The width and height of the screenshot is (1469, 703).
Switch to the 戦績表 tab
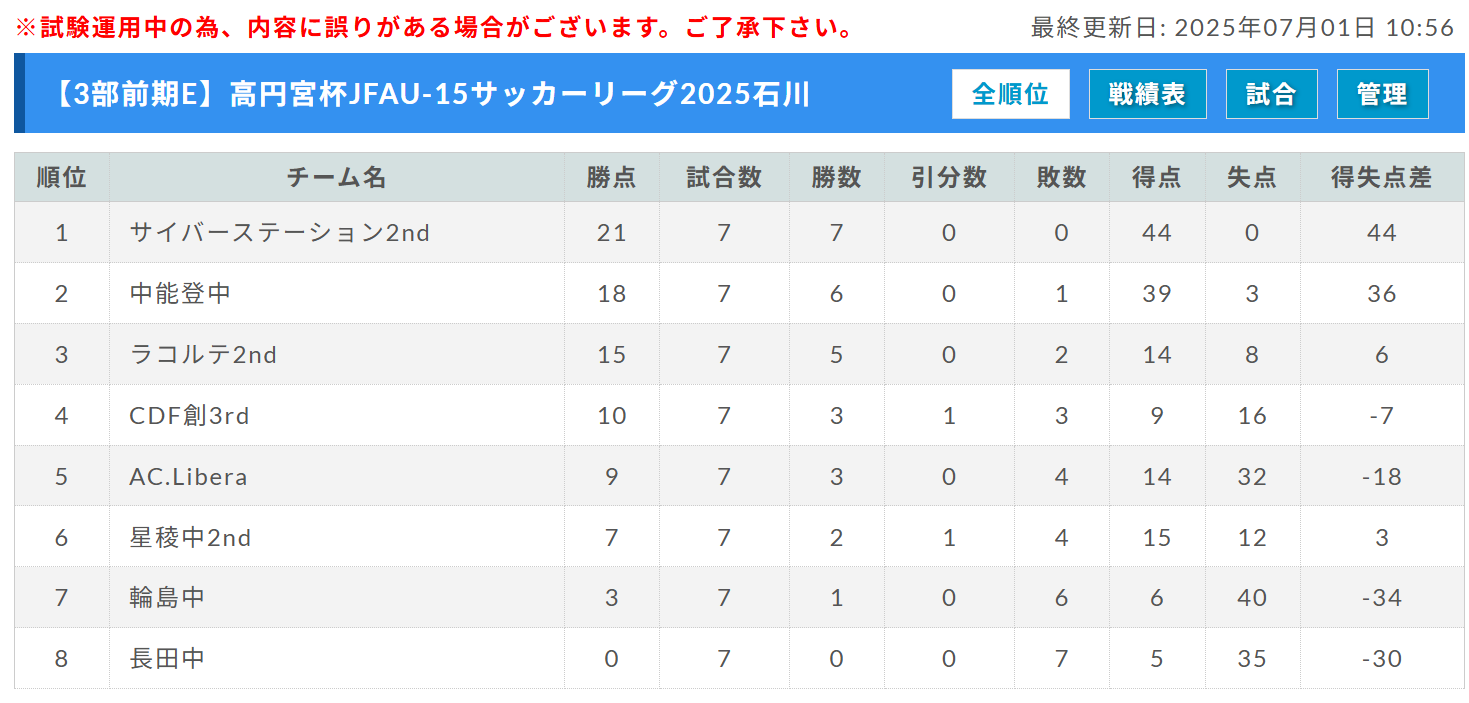click(x=1147, y=94)
